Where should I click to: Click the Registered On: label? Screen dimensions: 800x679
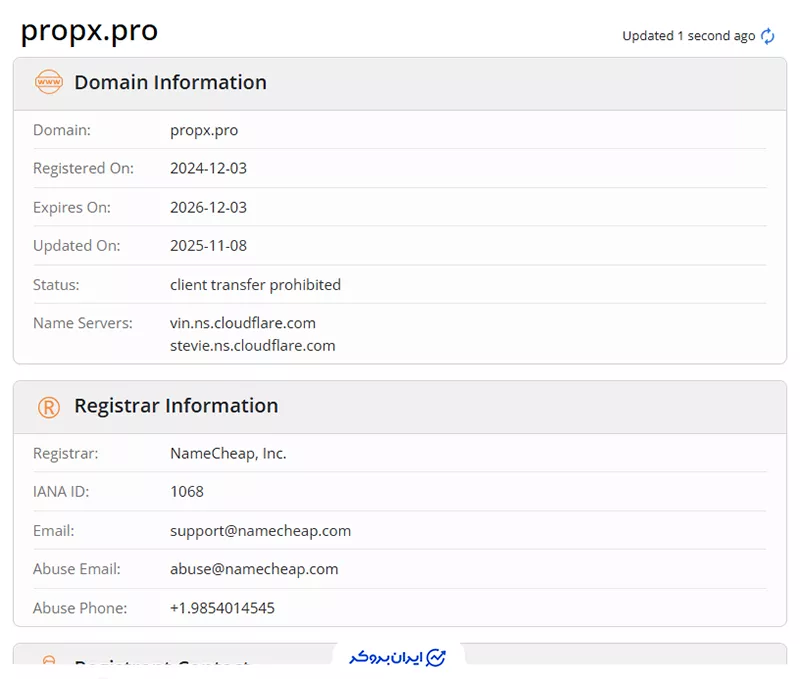coord(83,168)
